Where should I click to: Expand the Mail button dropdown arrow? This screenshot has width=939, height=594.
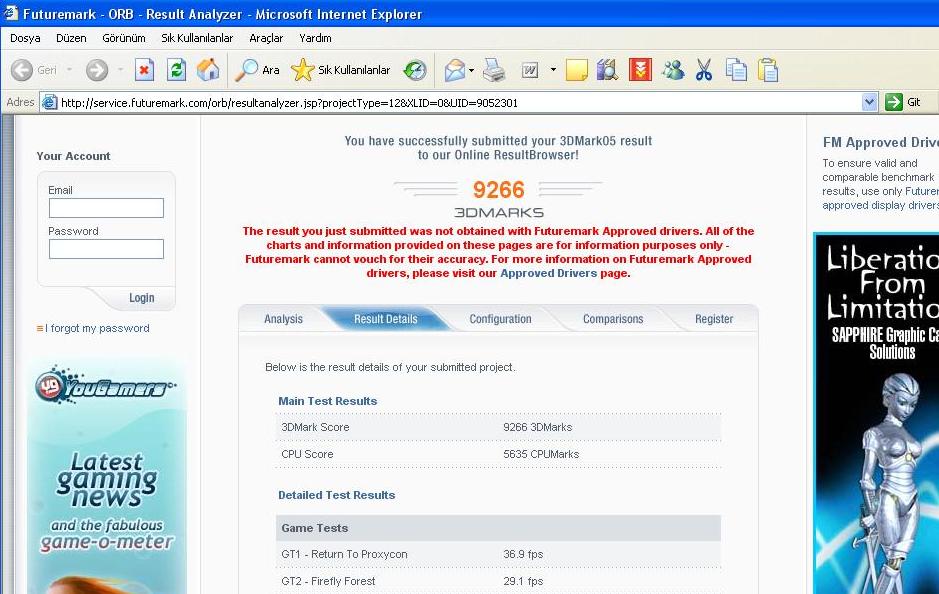coord(471,70)
